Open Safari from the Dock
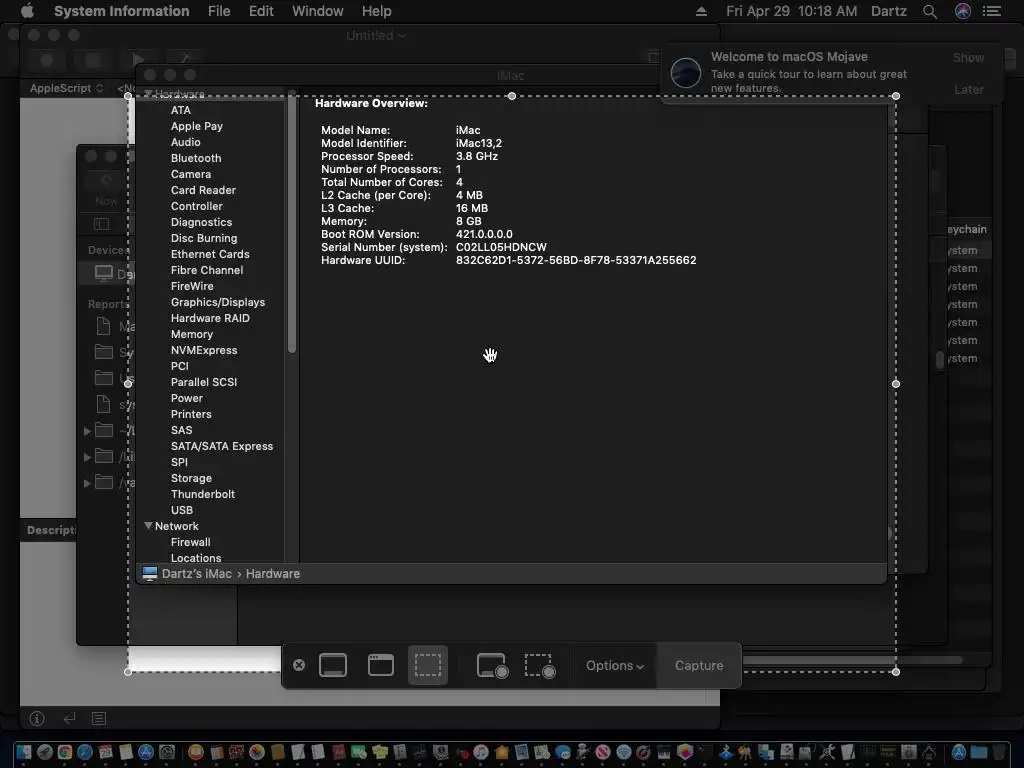The image size is (1024, 768). tap(85, 752)
